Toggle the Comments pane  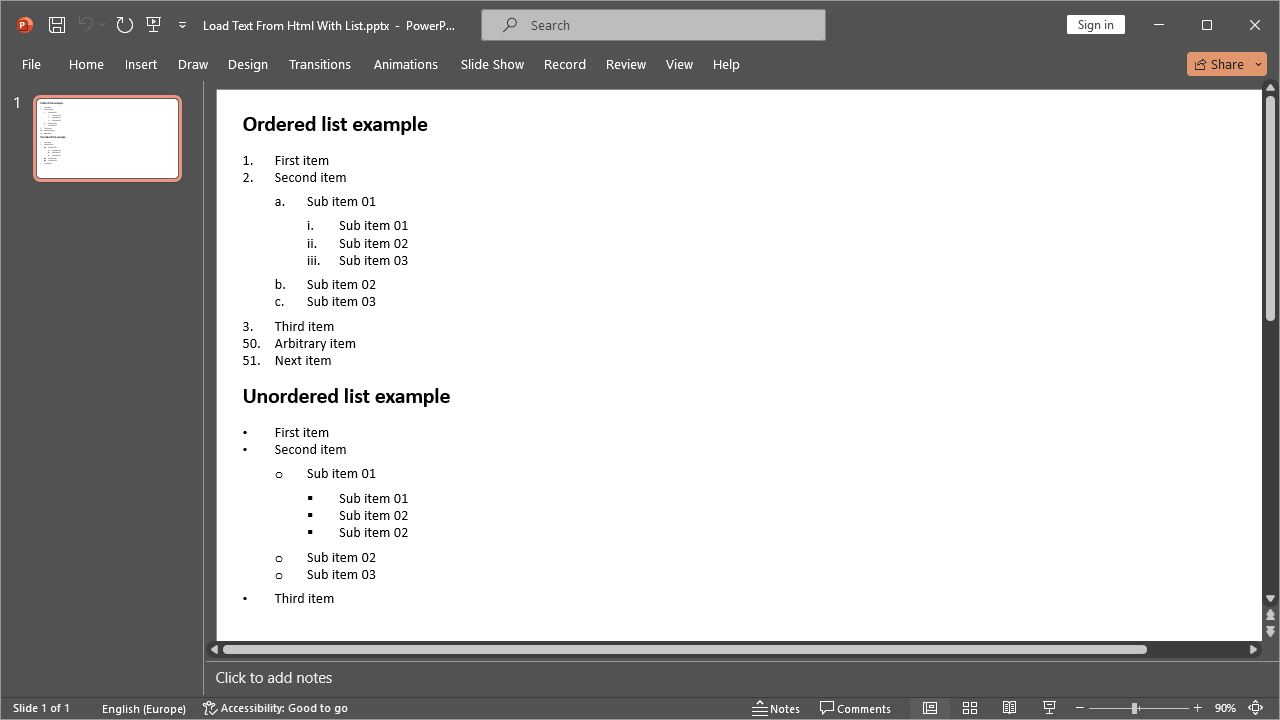[855, 708]
